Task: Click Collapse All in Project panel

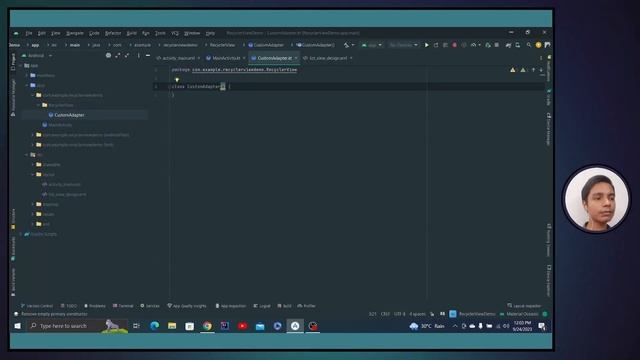Action: click(127, 56)
